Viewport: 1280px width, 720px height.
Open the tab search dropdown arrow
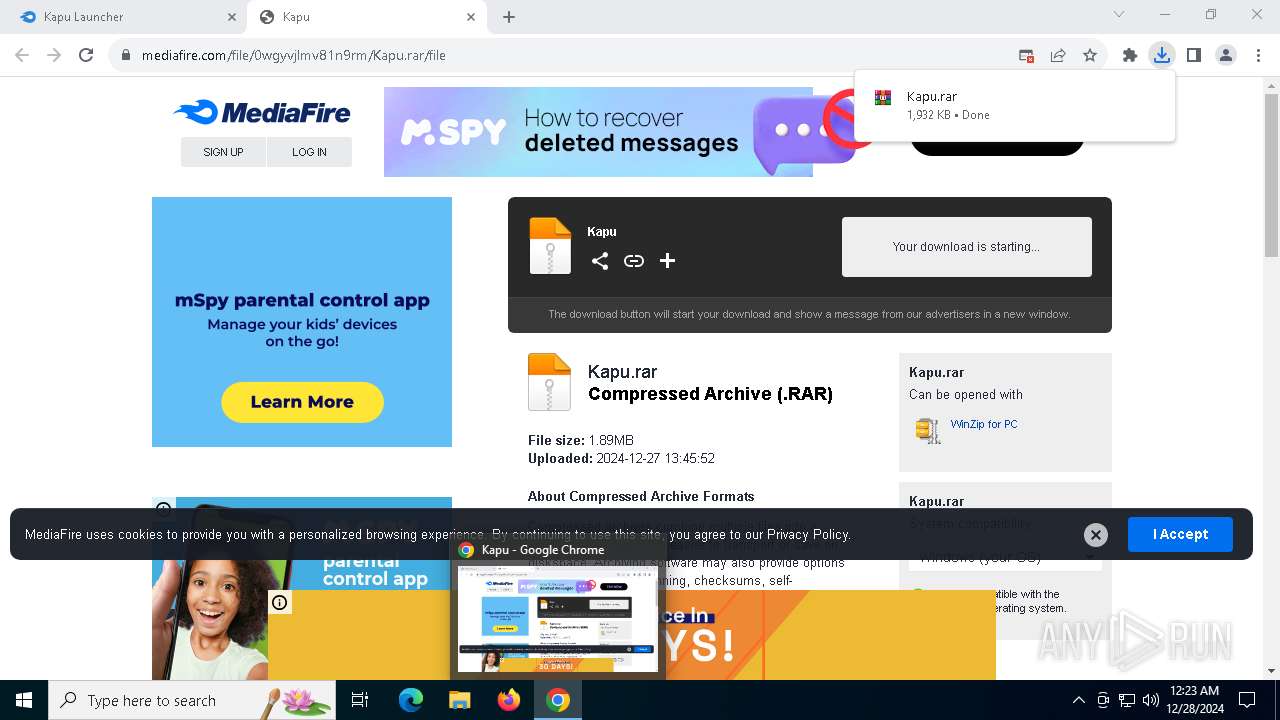point(1119,15)
